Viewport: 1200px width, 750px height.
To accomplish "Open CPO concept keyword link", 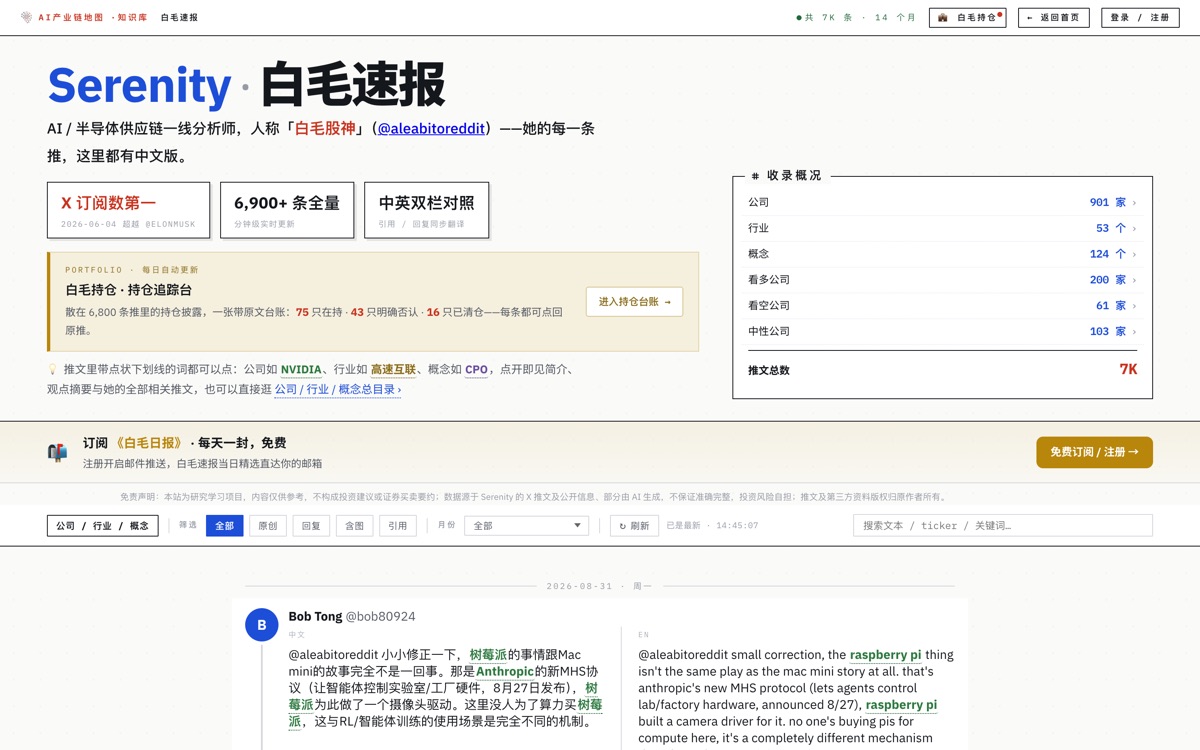I will tap(476, 369).
